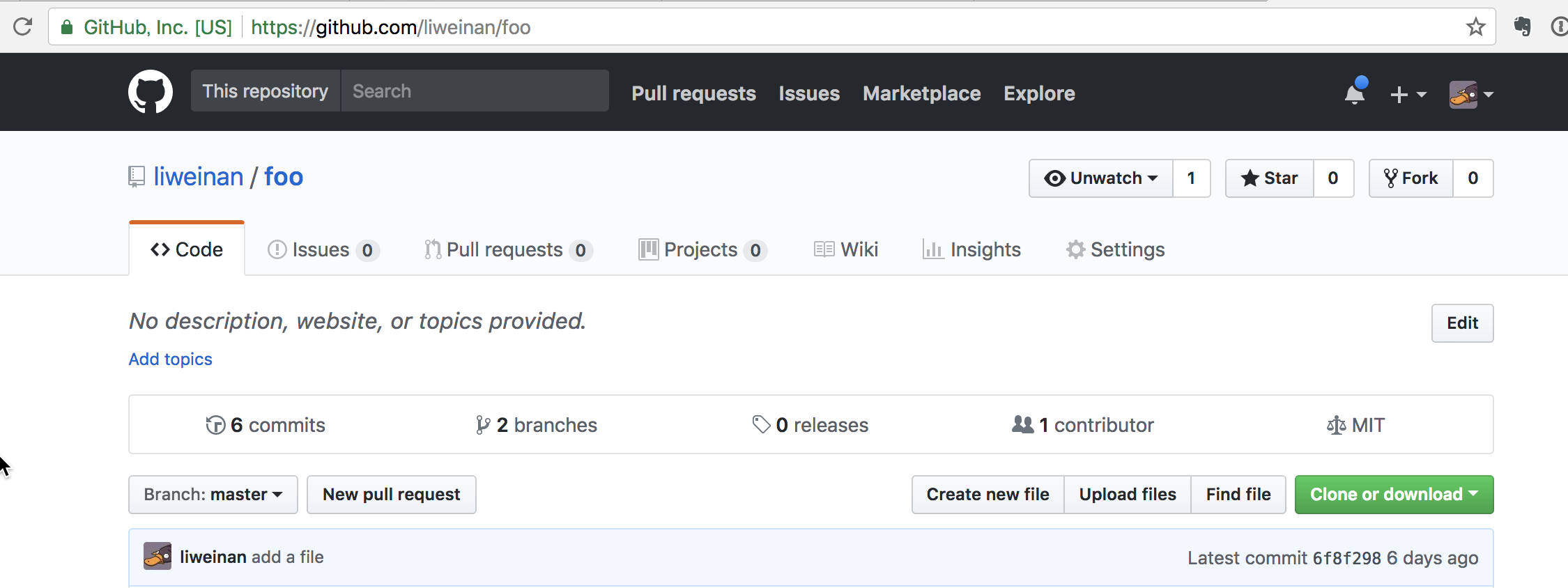The image size is (1568, 588).
Task: Open the Settings tab
Action: [1115, 249]
